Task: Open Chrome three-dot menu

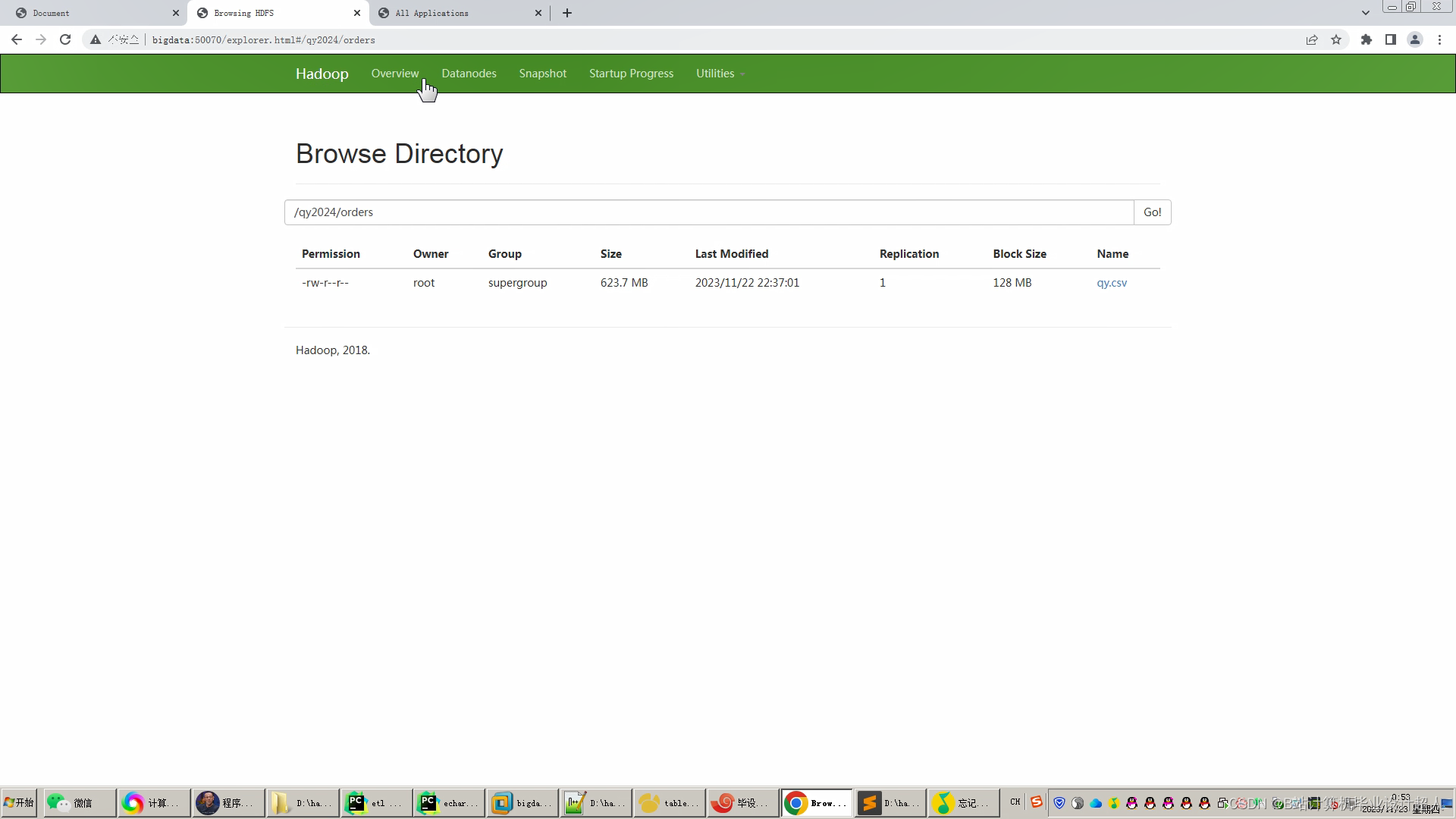Action: click(x=1439, y=39)
